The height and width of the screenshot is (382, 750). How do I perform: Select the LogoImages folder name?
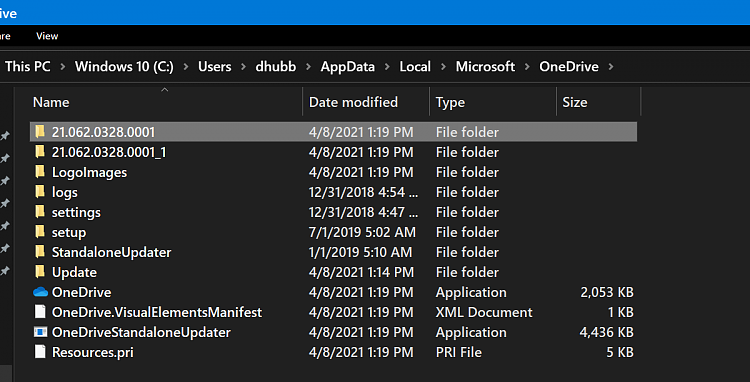[x=89, y=172]
